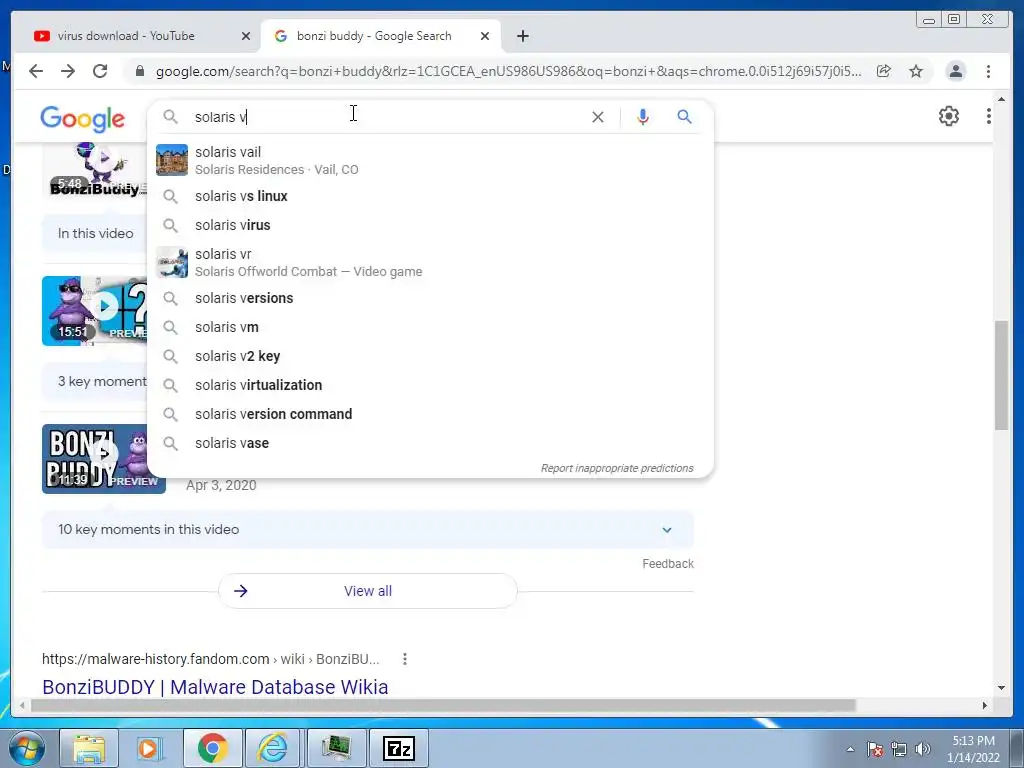
Task: Open the Google apps dots beside gear
Action: pos(989,116)
